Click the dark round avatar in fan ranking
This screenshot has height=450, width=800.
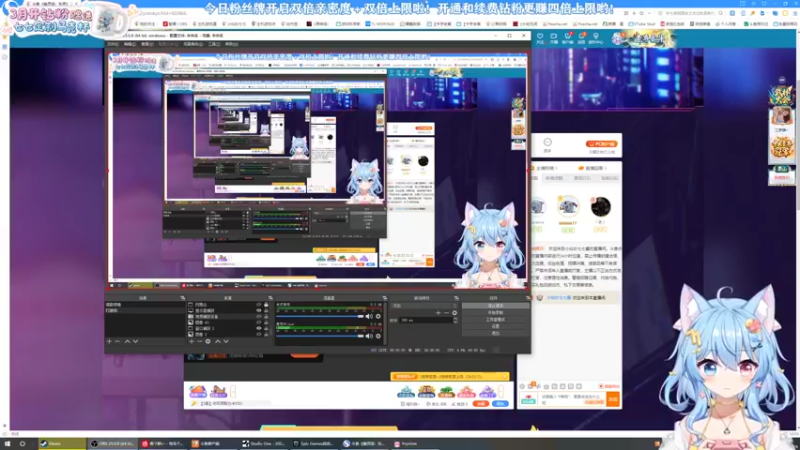(x=601, y=207)
